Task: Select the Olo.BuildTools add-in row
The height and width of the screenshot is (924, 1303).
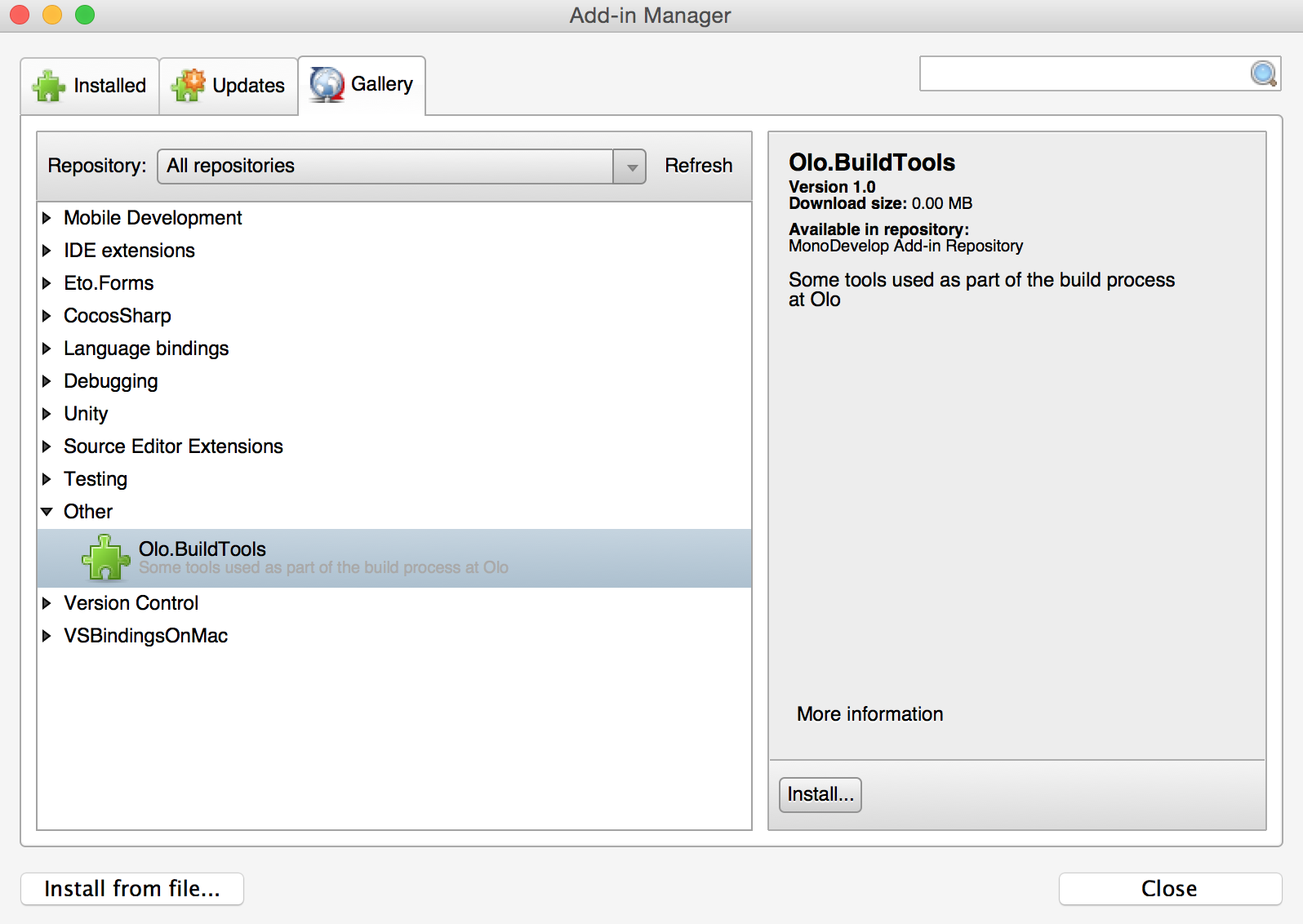Action: [394, 558]
